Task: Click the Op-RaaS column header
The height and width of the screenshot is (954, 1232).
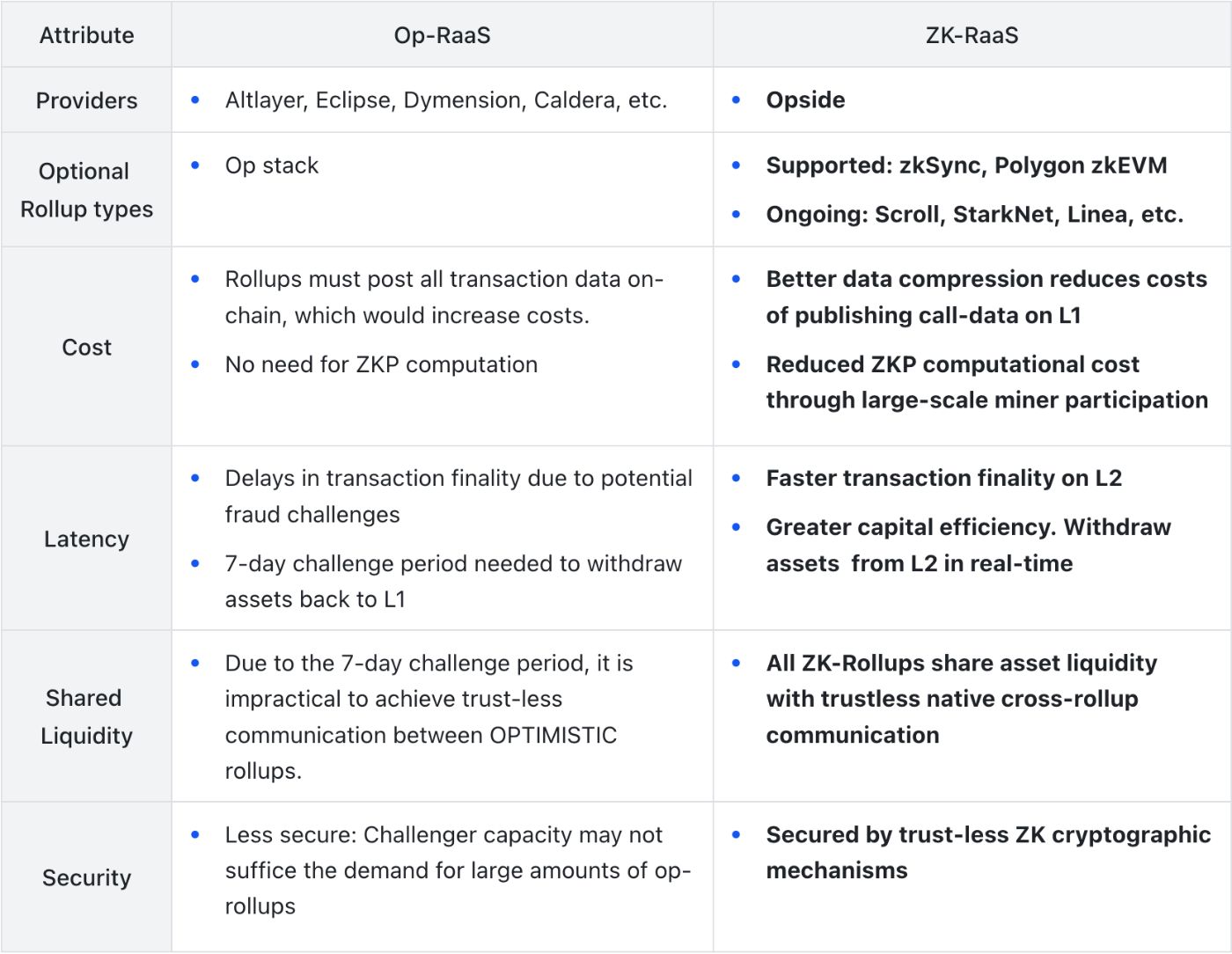Action: click(x=442, y=35)
